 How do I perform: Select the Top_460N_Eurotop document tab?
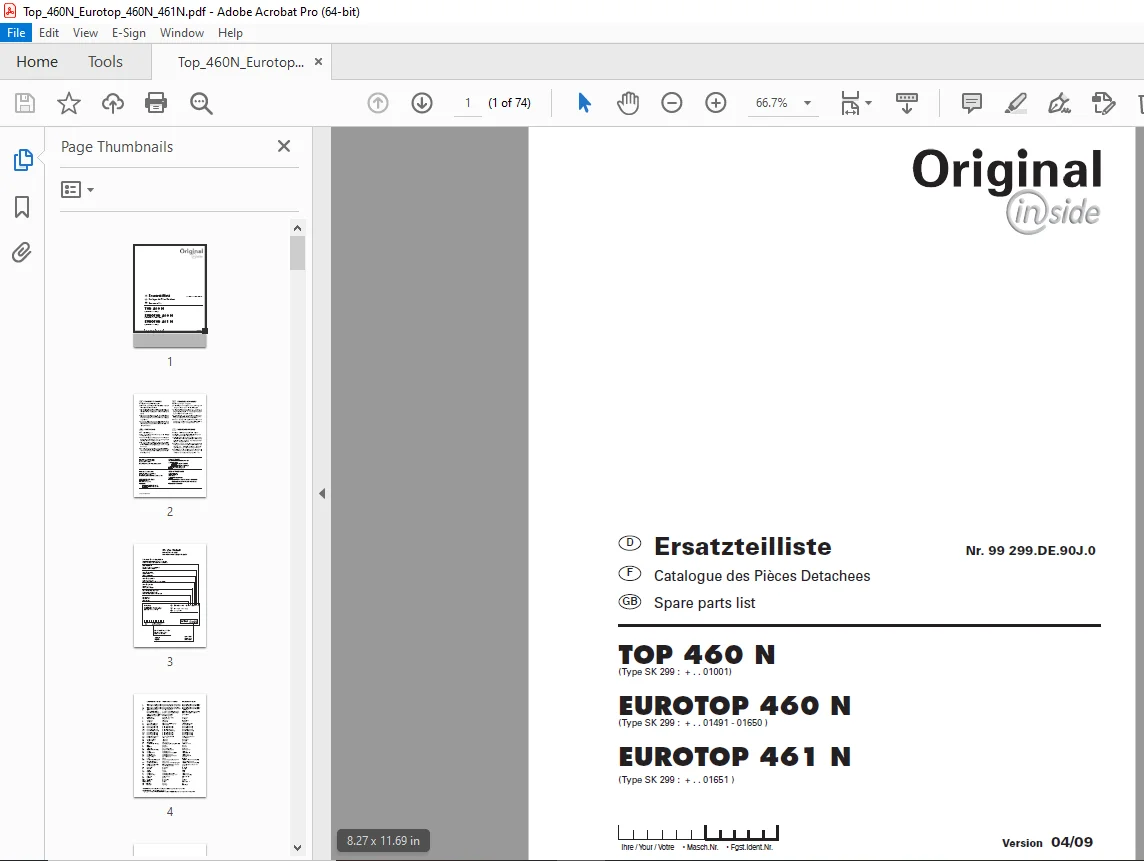[x=241, y=62]
